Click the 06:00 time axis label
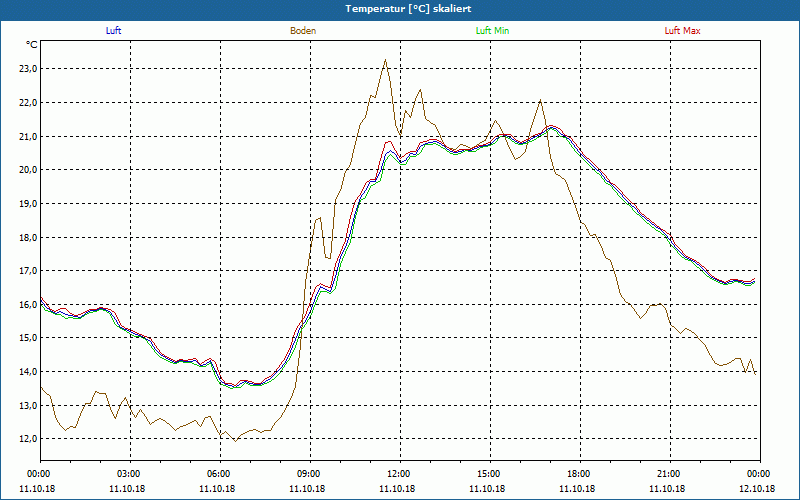The height and width of the screenshot is (500, 800). click(x=220, y=474)
